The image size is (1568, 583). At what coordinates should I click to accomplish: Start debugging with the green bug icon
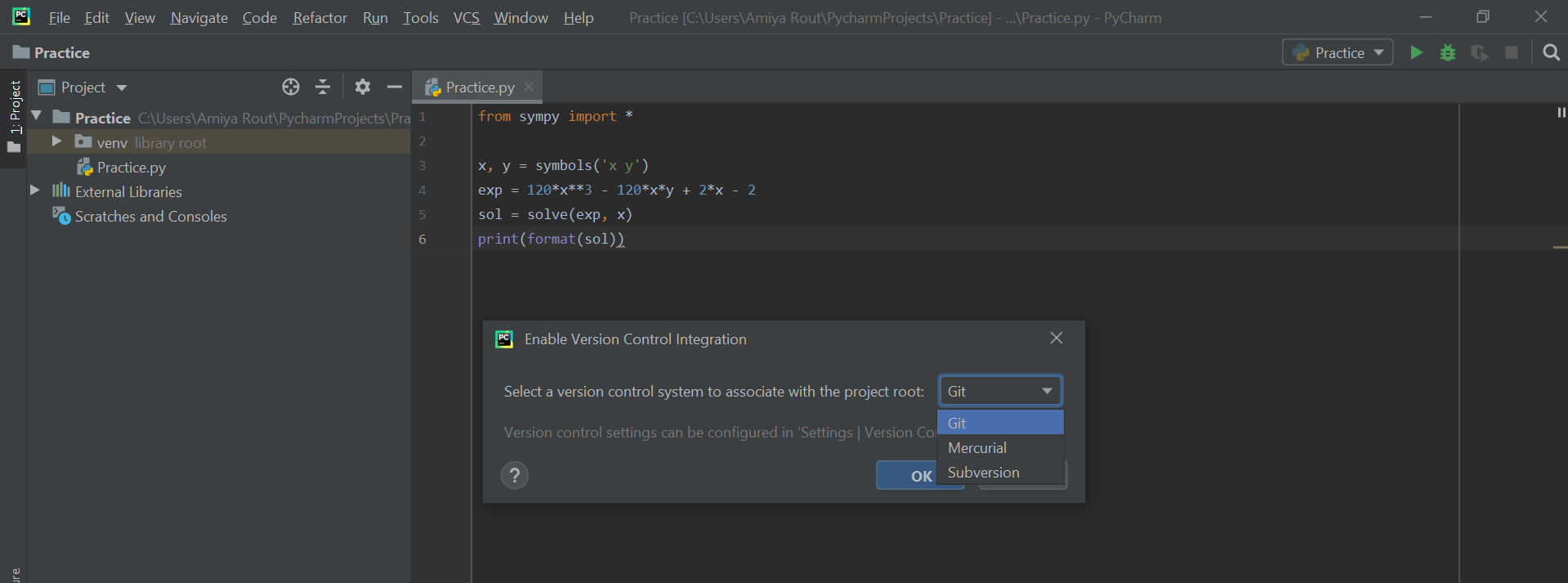point(1448,52)
